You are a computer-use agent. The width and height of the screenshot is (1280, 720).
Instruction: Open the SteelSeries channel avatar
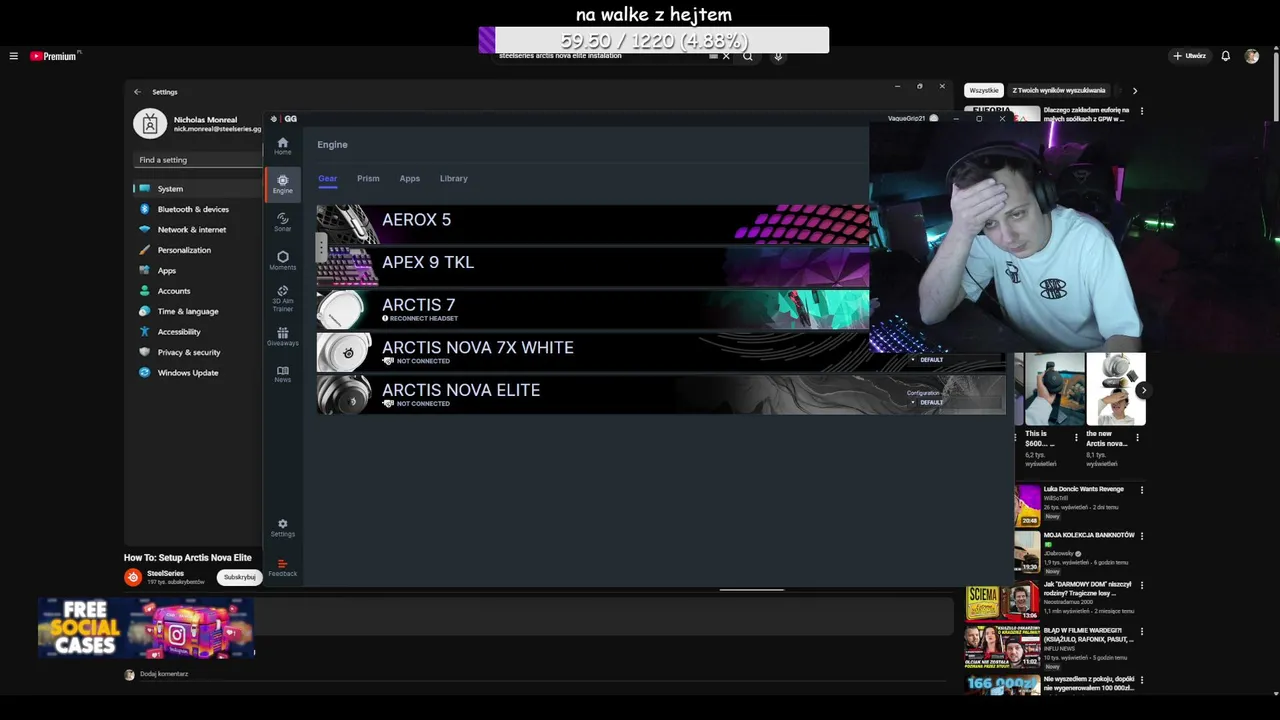tap(133, 577)
